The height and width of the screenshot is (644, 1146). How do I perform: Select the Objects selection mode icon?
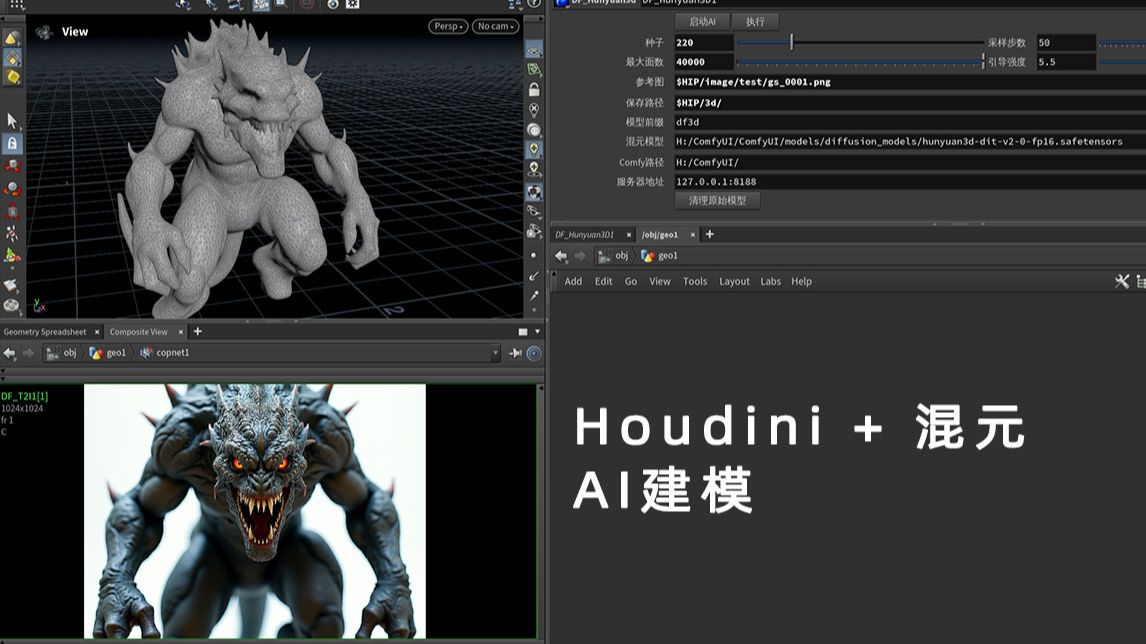coord(12,38)
